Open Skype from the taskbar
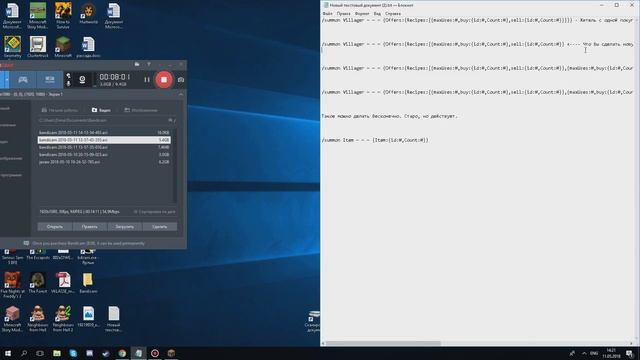The height and width of the screenshot is (360, 640). tap(73, 353)
